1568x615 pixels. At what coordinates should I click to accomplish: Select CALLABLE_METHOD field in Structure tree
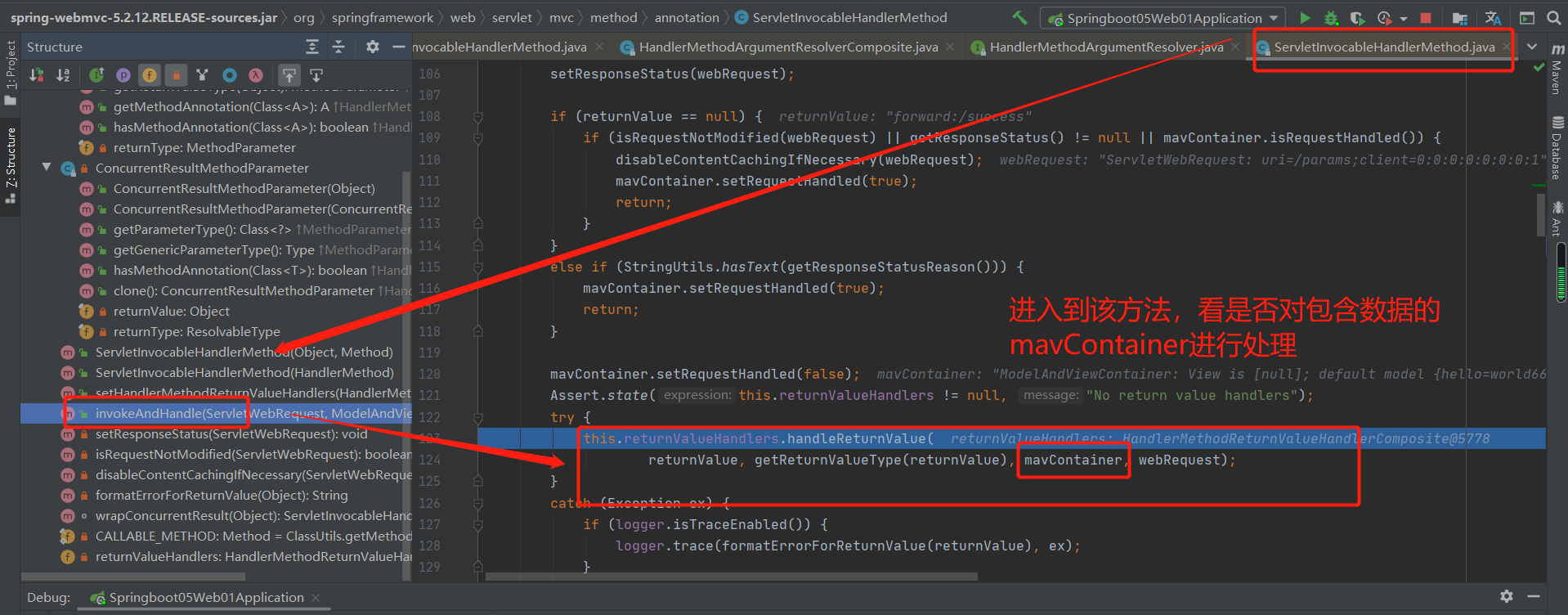(216, 536)
